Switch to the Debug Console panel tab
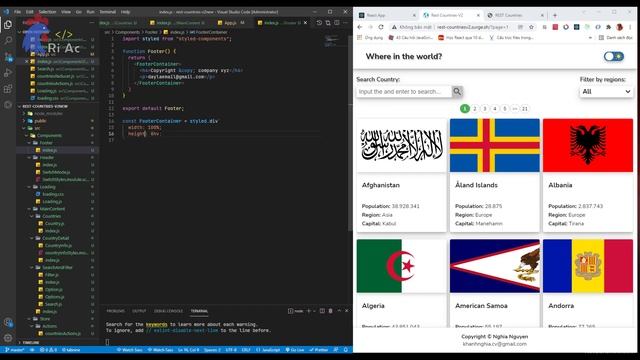The image size is (640, 360). pyautogui.click(x=168, y=311)
